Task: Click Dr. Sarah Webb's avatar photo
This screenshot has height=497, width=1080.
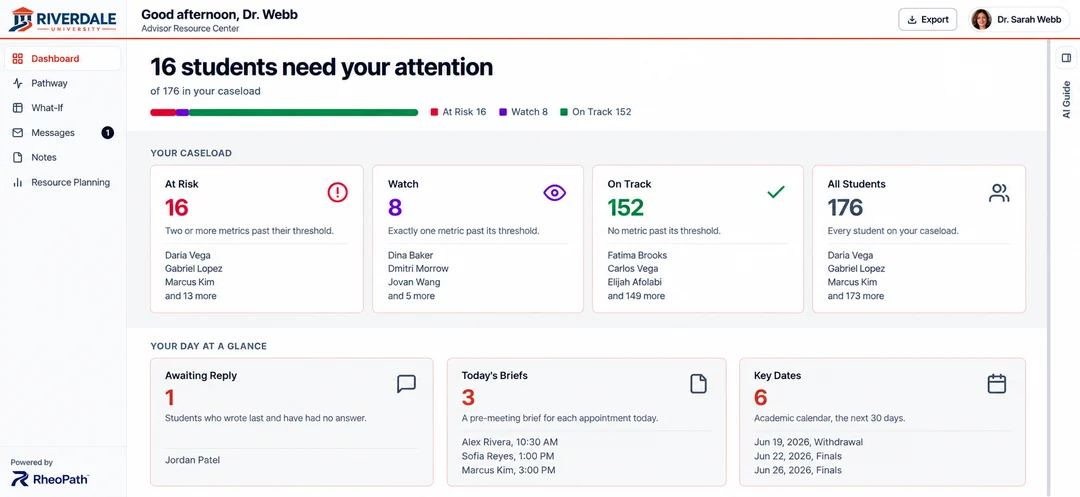Action: 982,19
